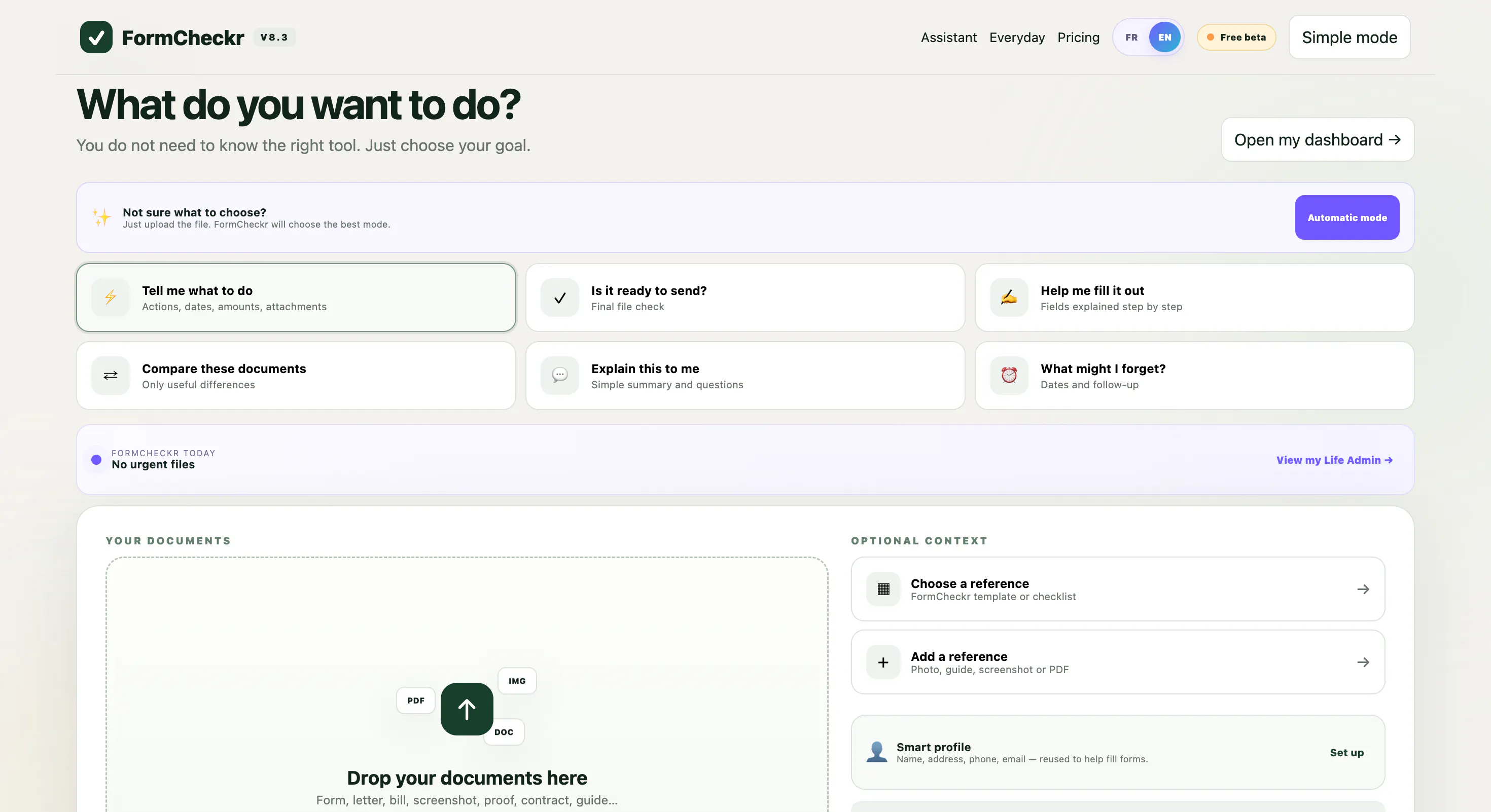This screenshot has height=812, width=1491.
Task: Click the sparkles icon beside Not sure what to choose
Action: pos(102,217)
